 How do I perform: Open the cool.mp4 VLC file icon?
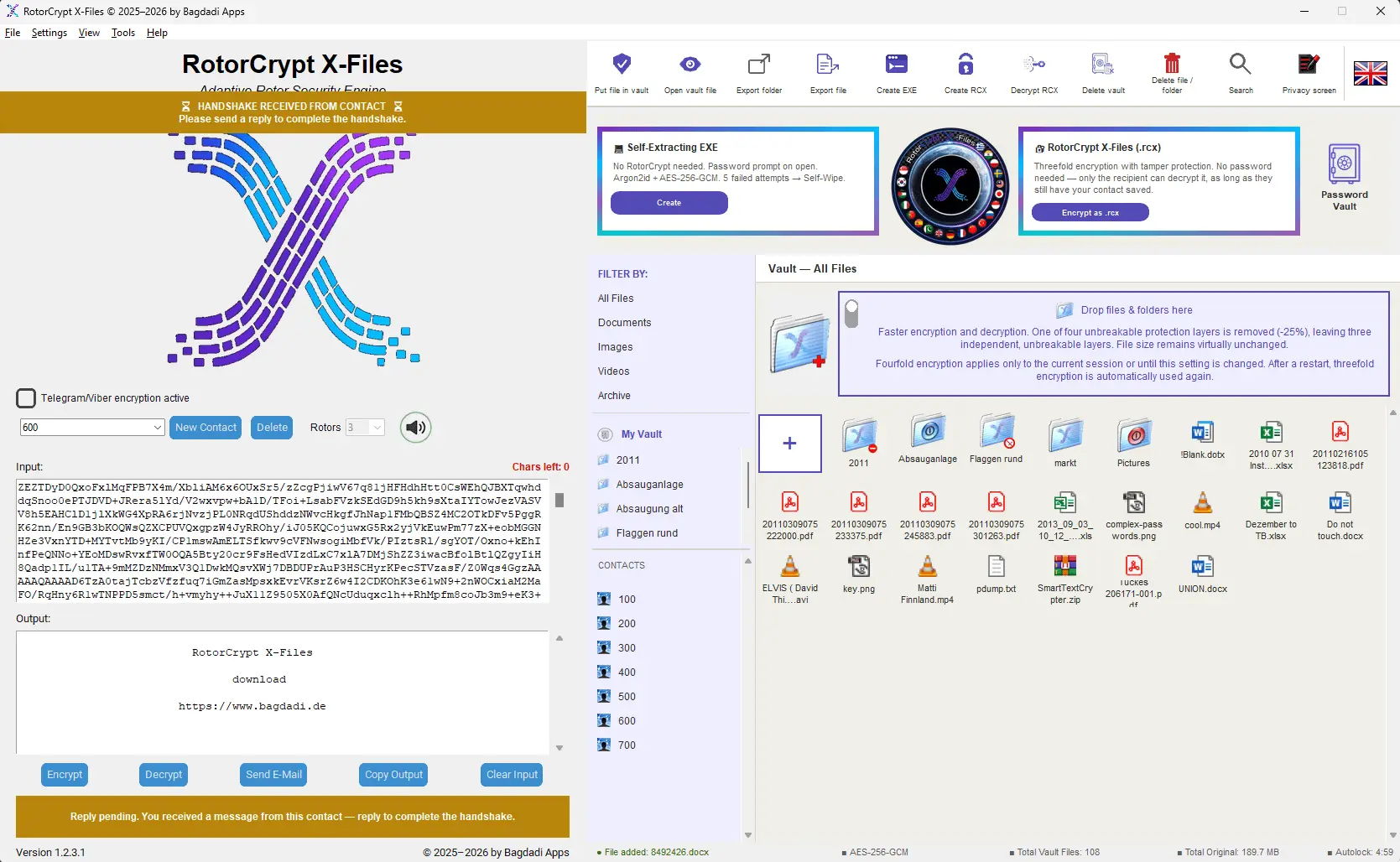1203,502
